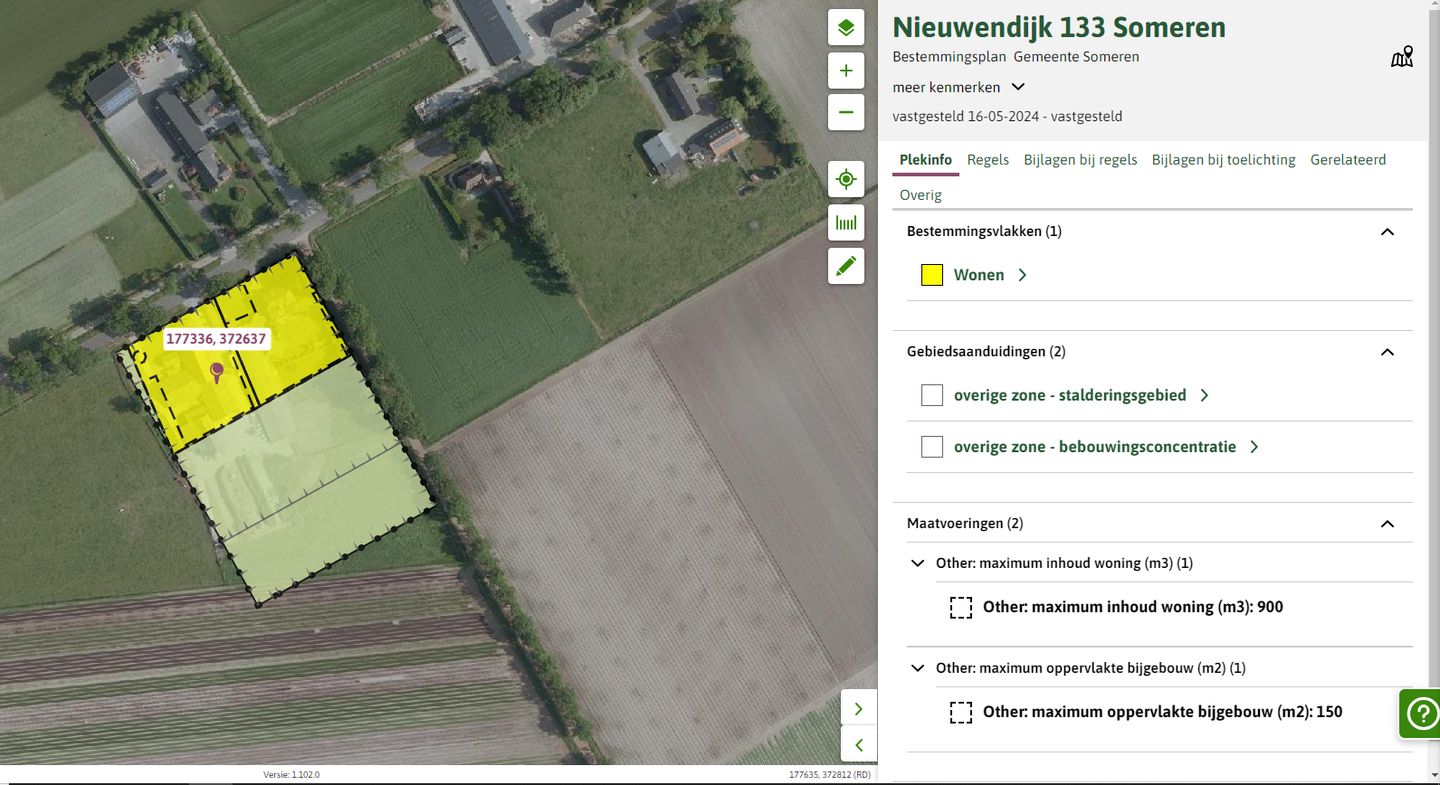Click the map legend icon beside the title
Screen dimensions: 1440x785
(1401, 56)
